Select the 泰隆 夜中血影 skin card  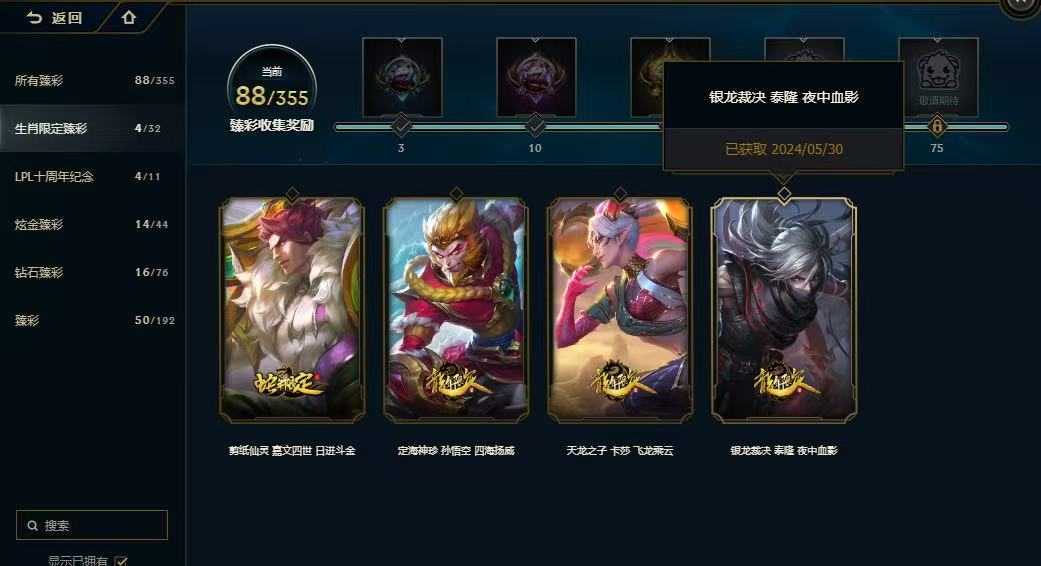pos(784,310)
